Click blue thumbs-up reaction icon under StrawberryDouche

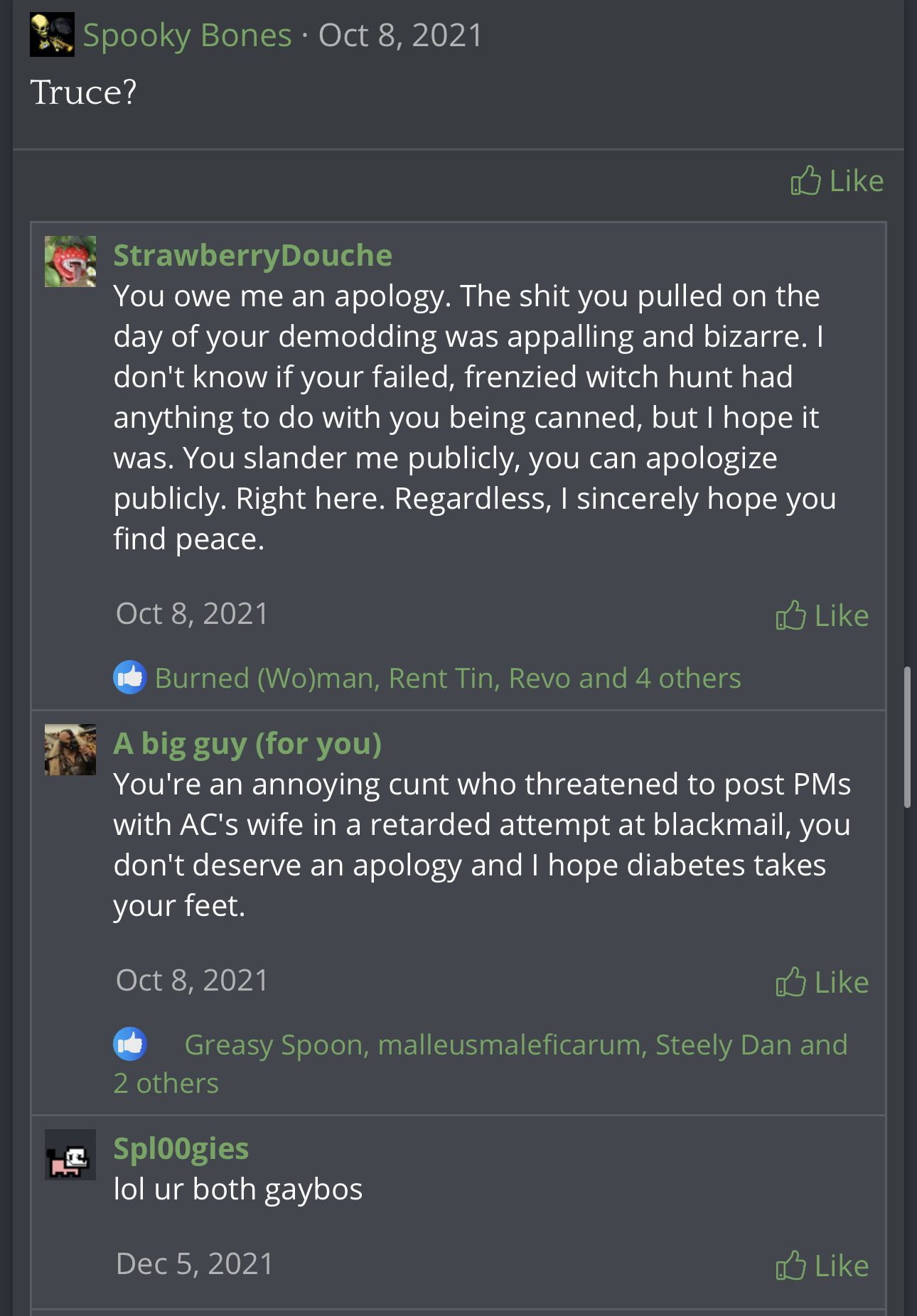[x=130, y=677]
